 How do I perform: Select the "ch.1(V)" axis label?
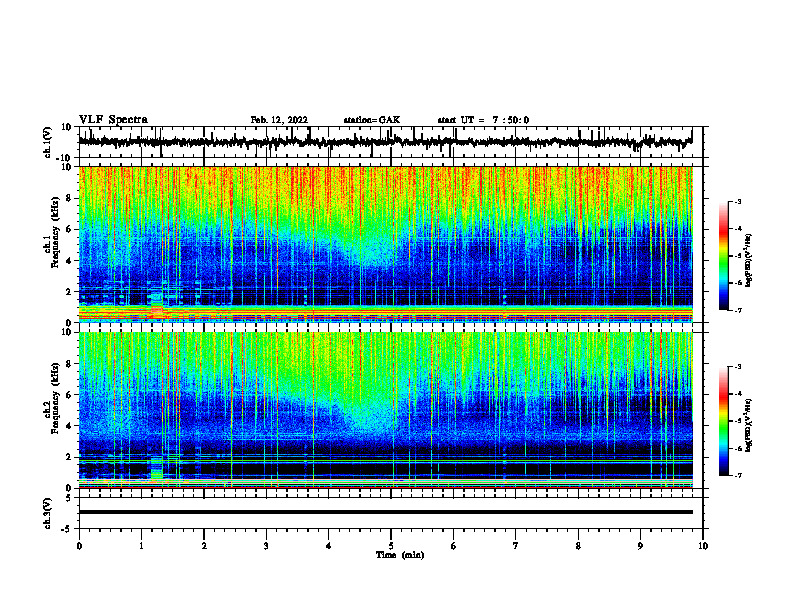tap(48, 142)
